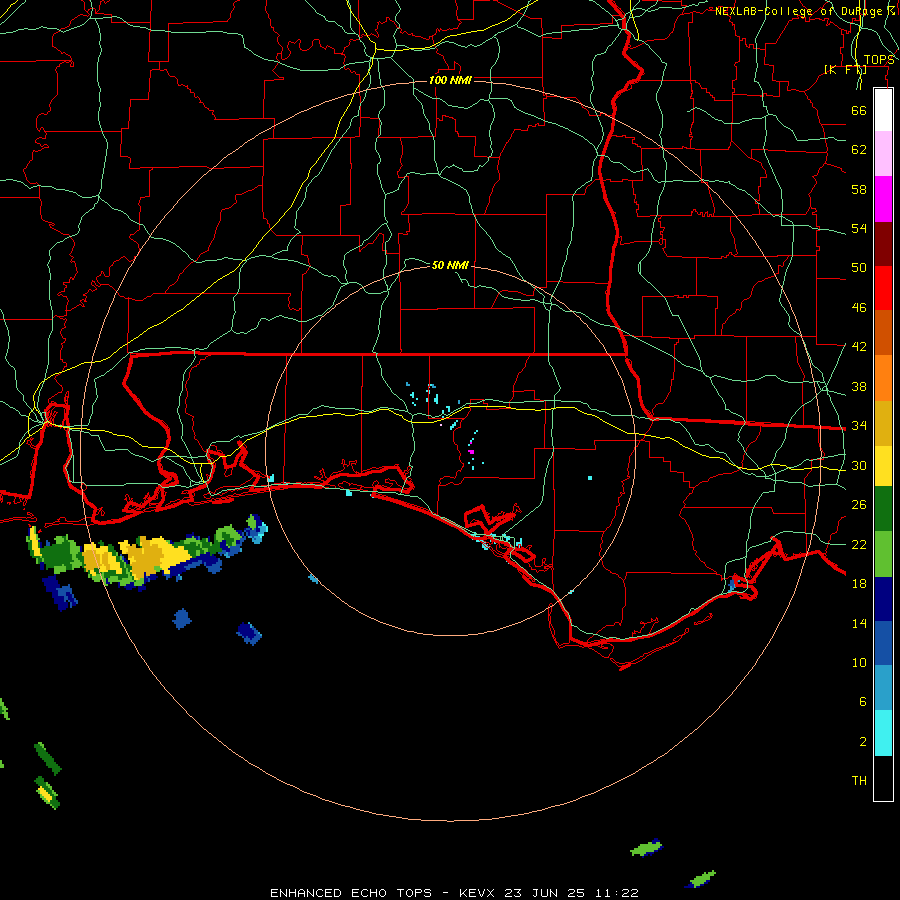Click the magenta legend swatch

point(883,199)
